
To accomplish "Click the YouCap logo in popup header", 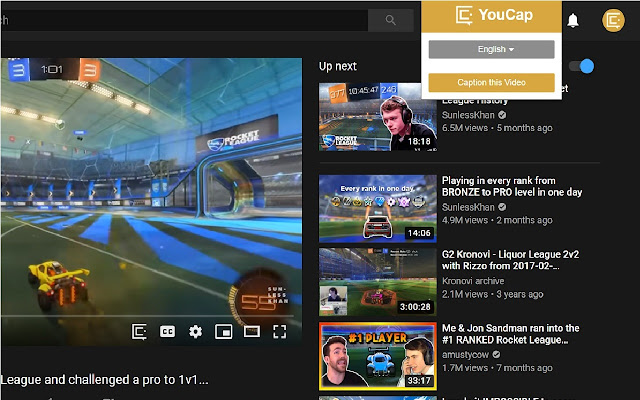I will (x=494, y=16).
